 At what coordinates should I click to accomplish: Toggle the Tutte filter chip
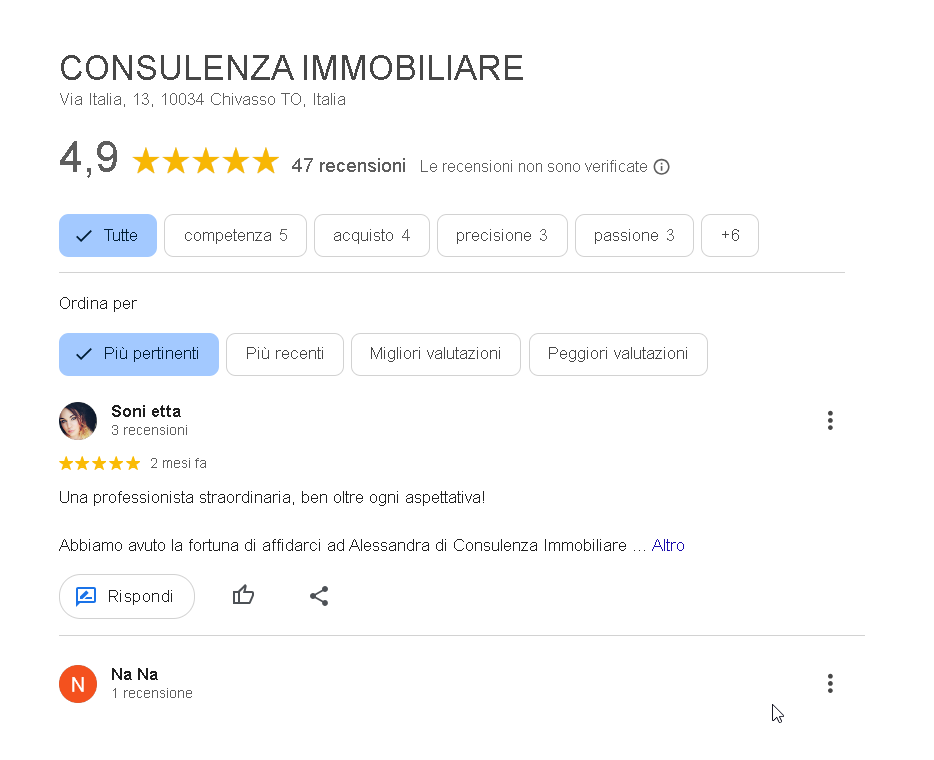pyautogui.click(x=107, y=235)
